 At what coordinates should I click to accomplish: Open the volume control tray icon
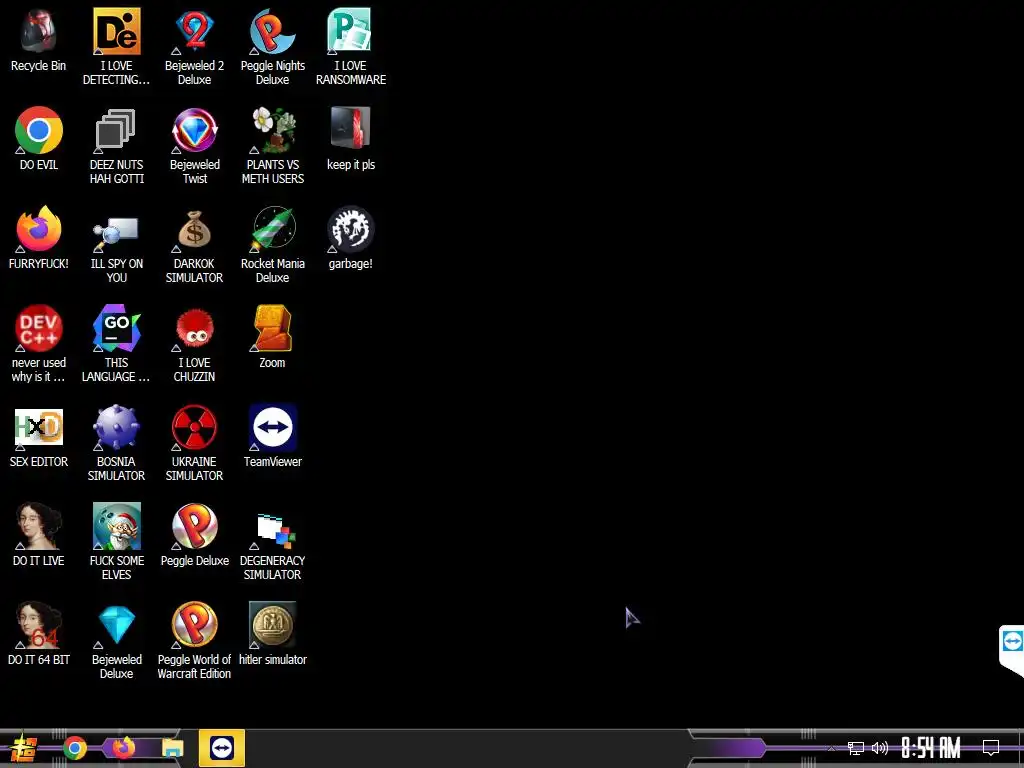pos(880,748)
